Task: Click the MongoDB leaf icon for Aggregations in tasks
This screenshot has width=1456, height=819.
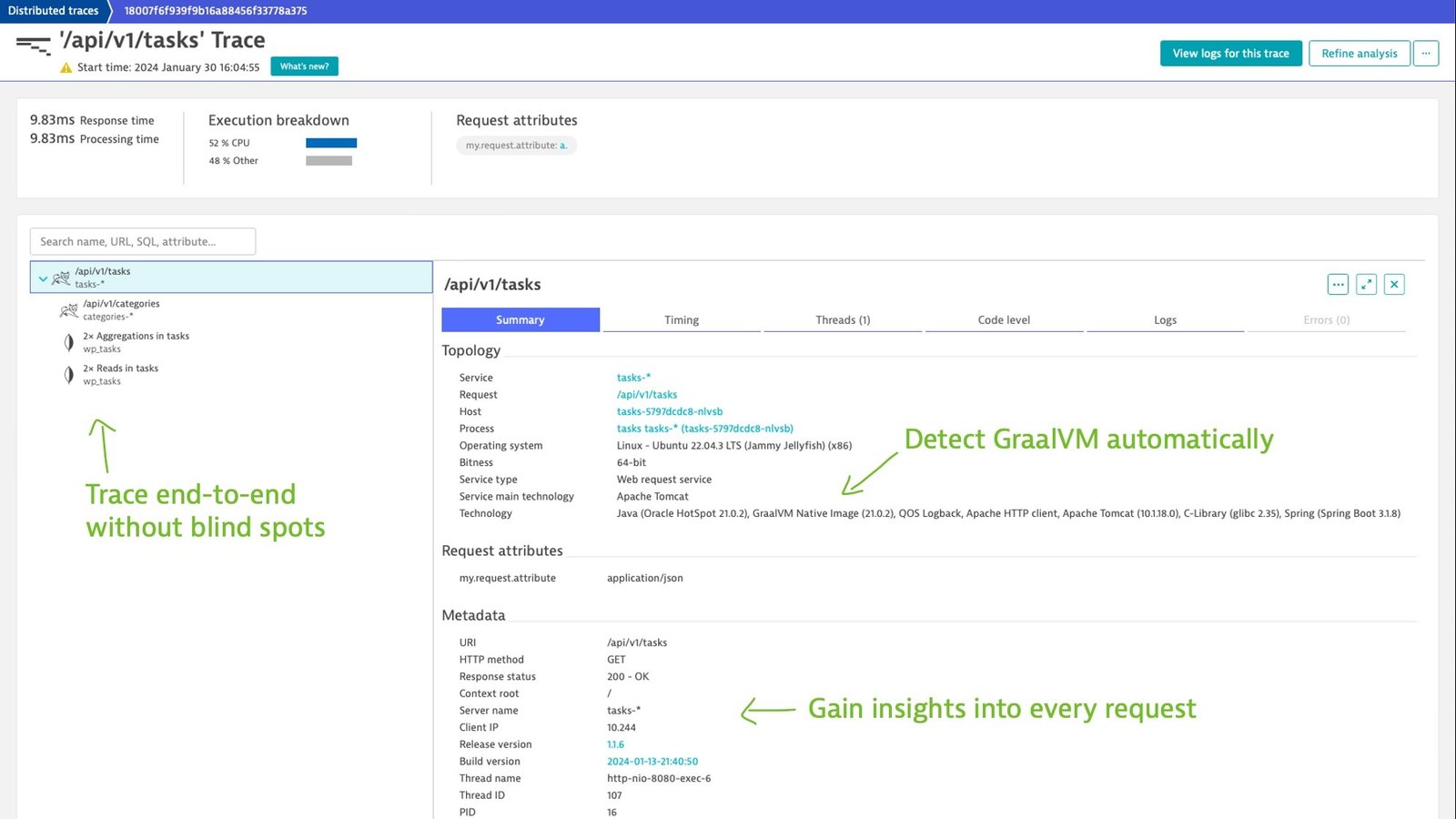Action: tap(68, 342)
